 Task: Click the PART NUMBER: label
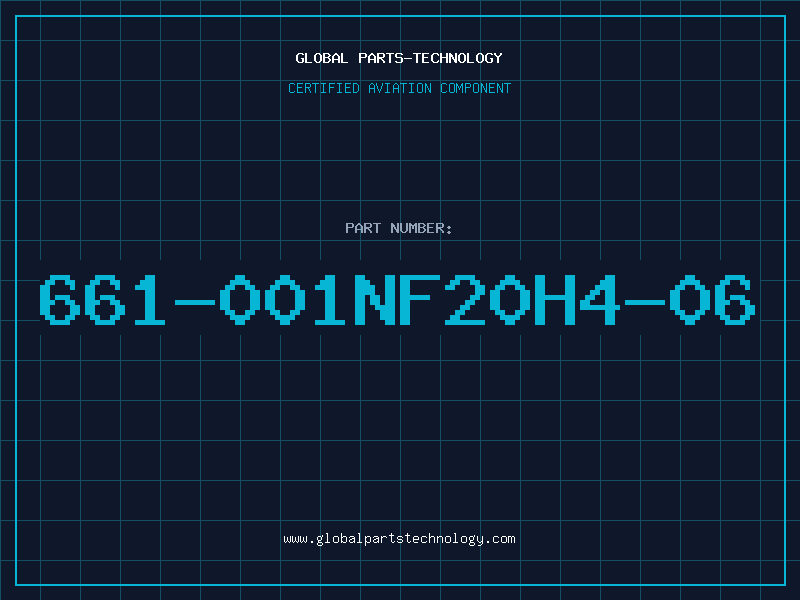point(399,228)
